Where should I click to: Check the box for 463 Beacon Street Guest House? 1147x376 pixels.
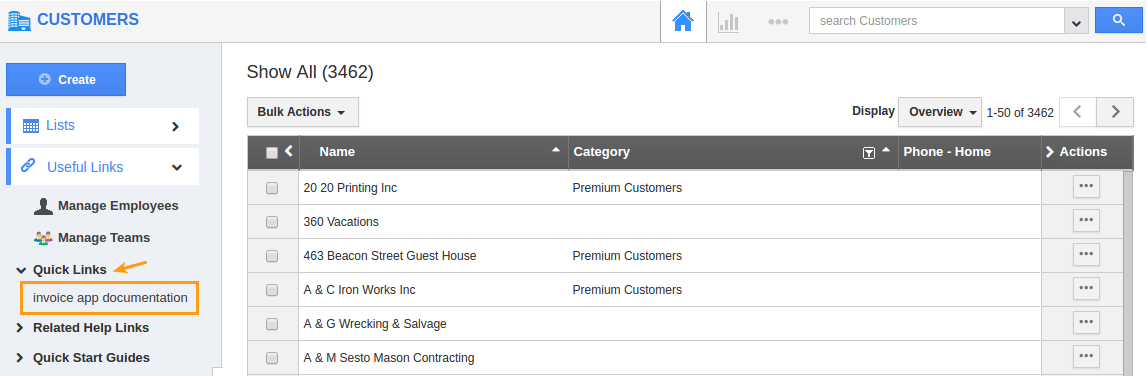pyautogui.click(x=272, y=256)
